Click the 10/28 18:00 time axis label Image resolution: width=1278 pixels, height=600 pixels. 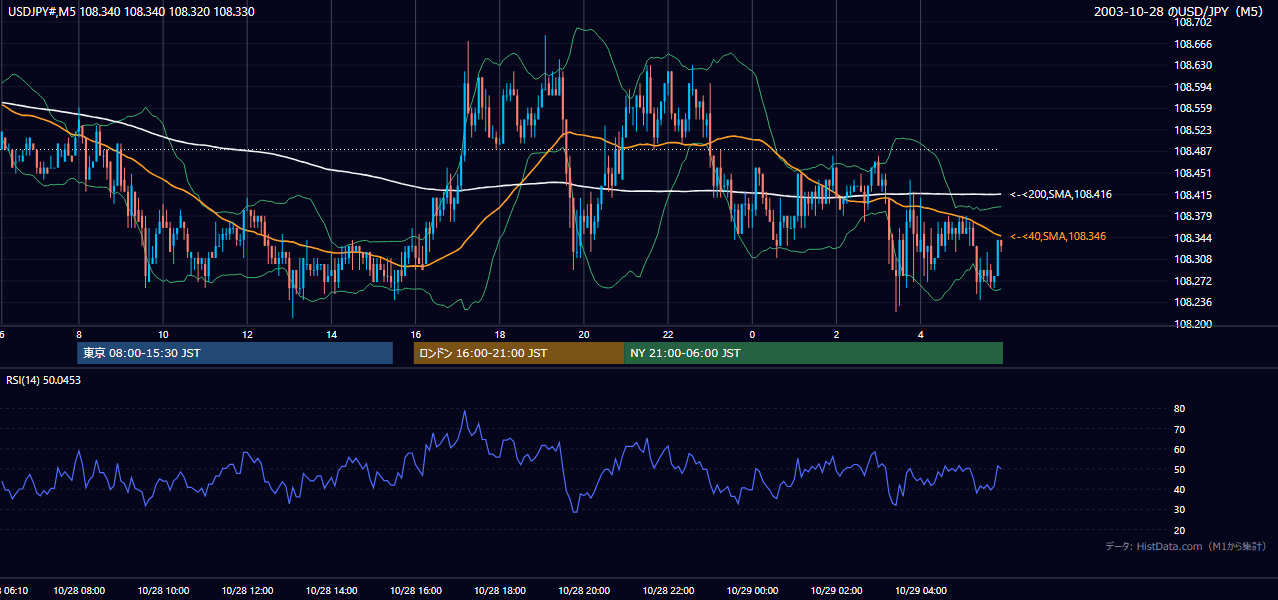[500, 591]
